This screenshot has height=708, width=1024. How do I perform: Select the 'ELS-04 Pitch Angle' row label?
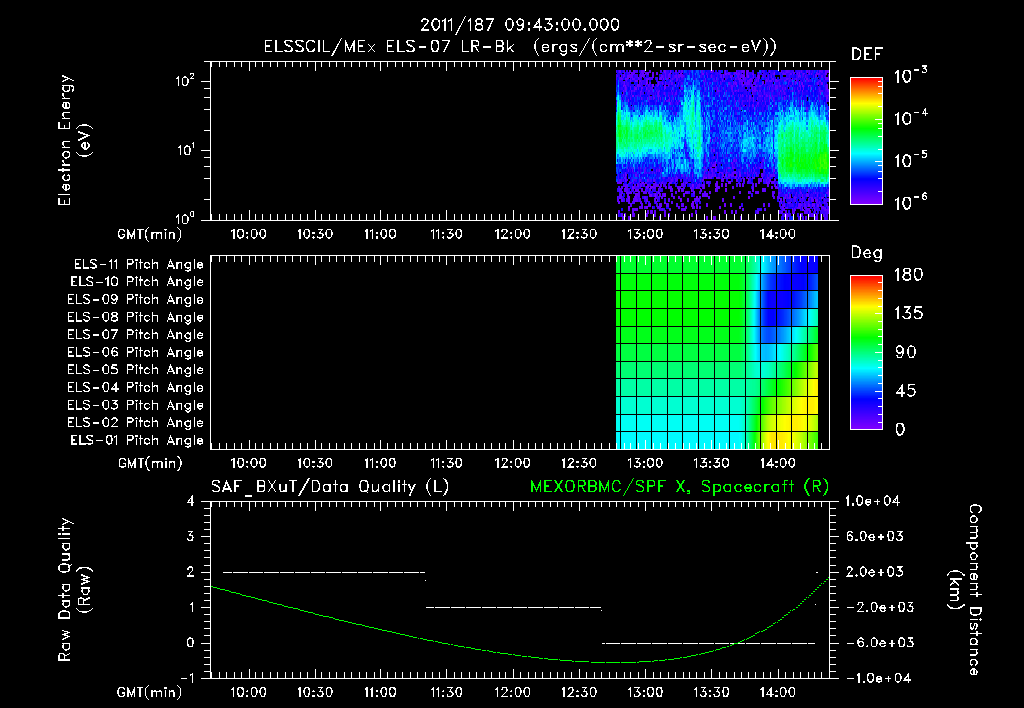[135, 388]
